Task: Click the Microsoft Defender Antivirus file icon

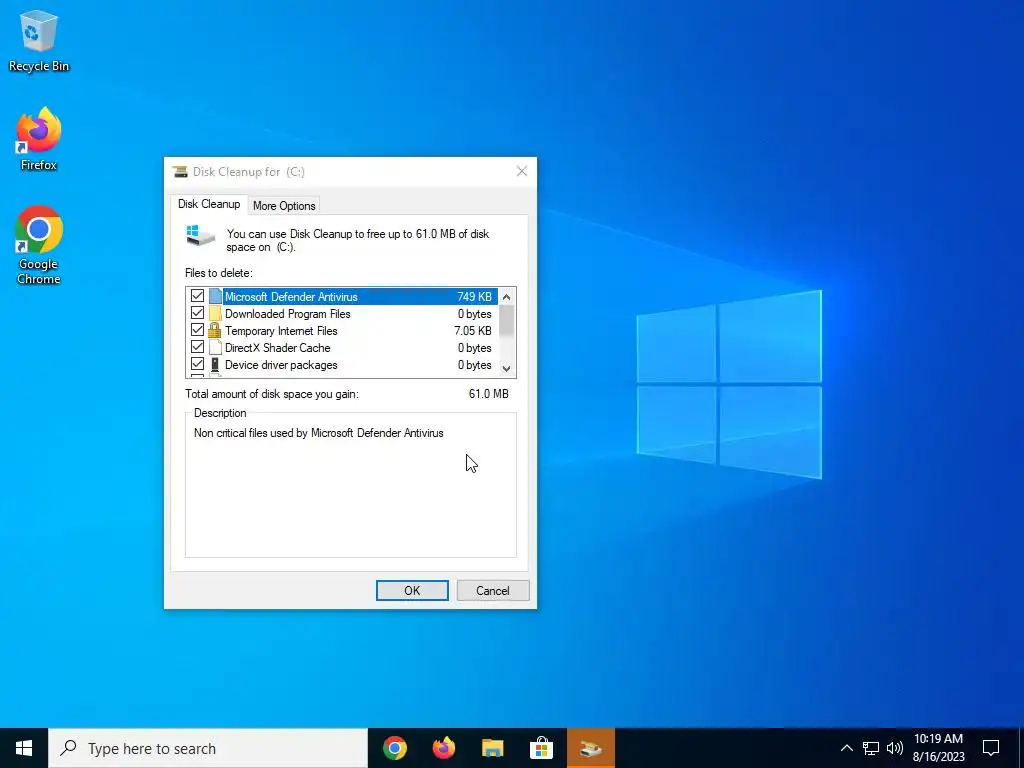Action: [216, 296]
